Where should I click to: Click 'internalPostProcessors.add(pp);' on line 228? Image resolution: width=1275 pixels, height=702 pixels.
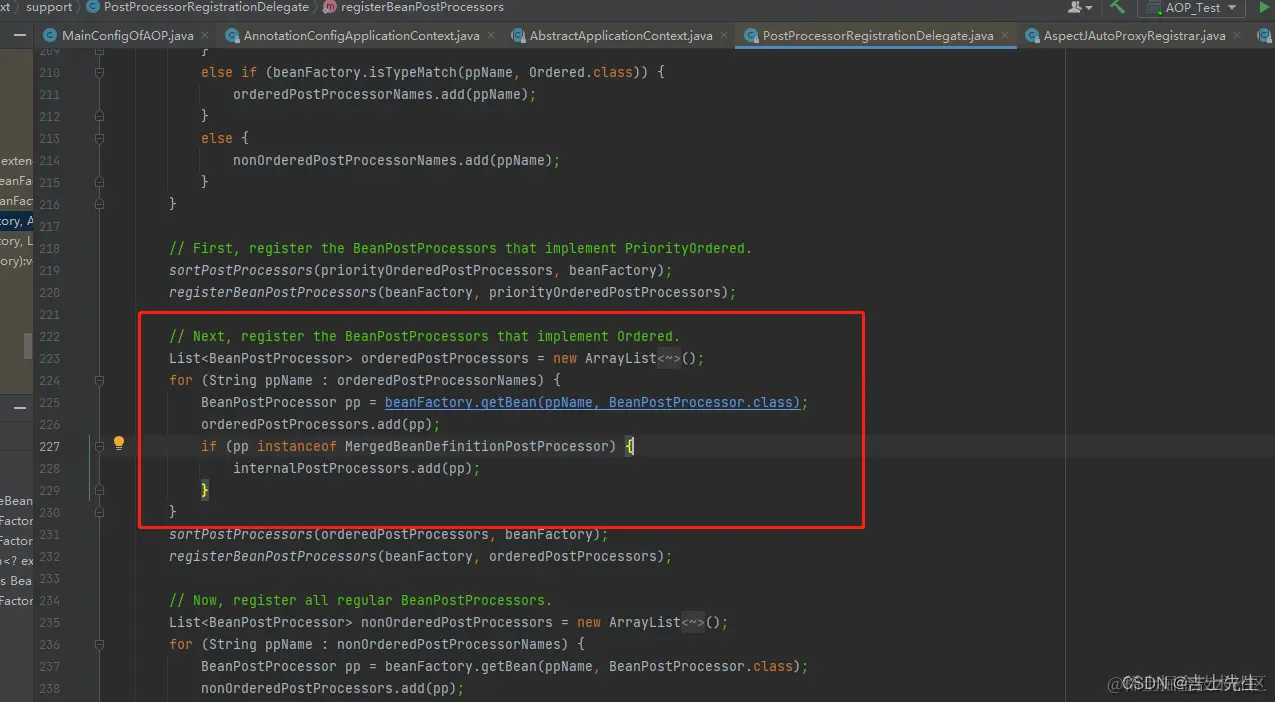click(357, 468)
